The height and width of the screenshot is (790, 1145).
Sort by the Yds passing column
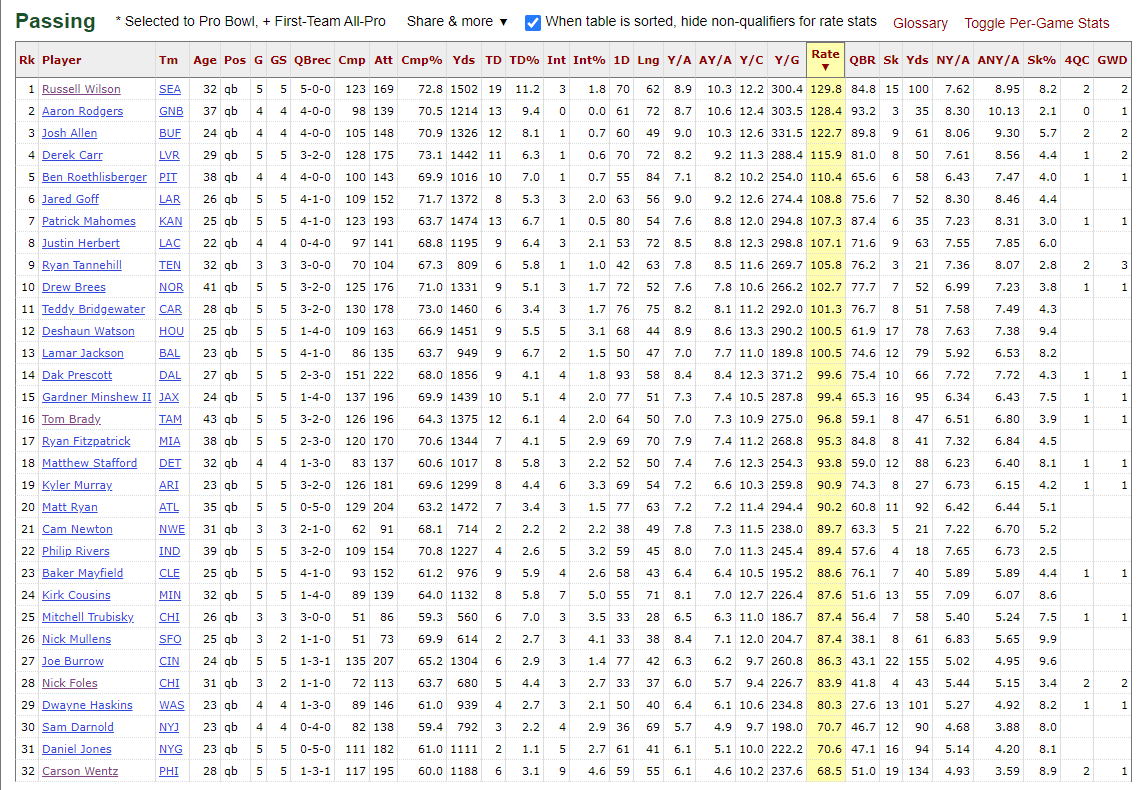coord(463,60)
